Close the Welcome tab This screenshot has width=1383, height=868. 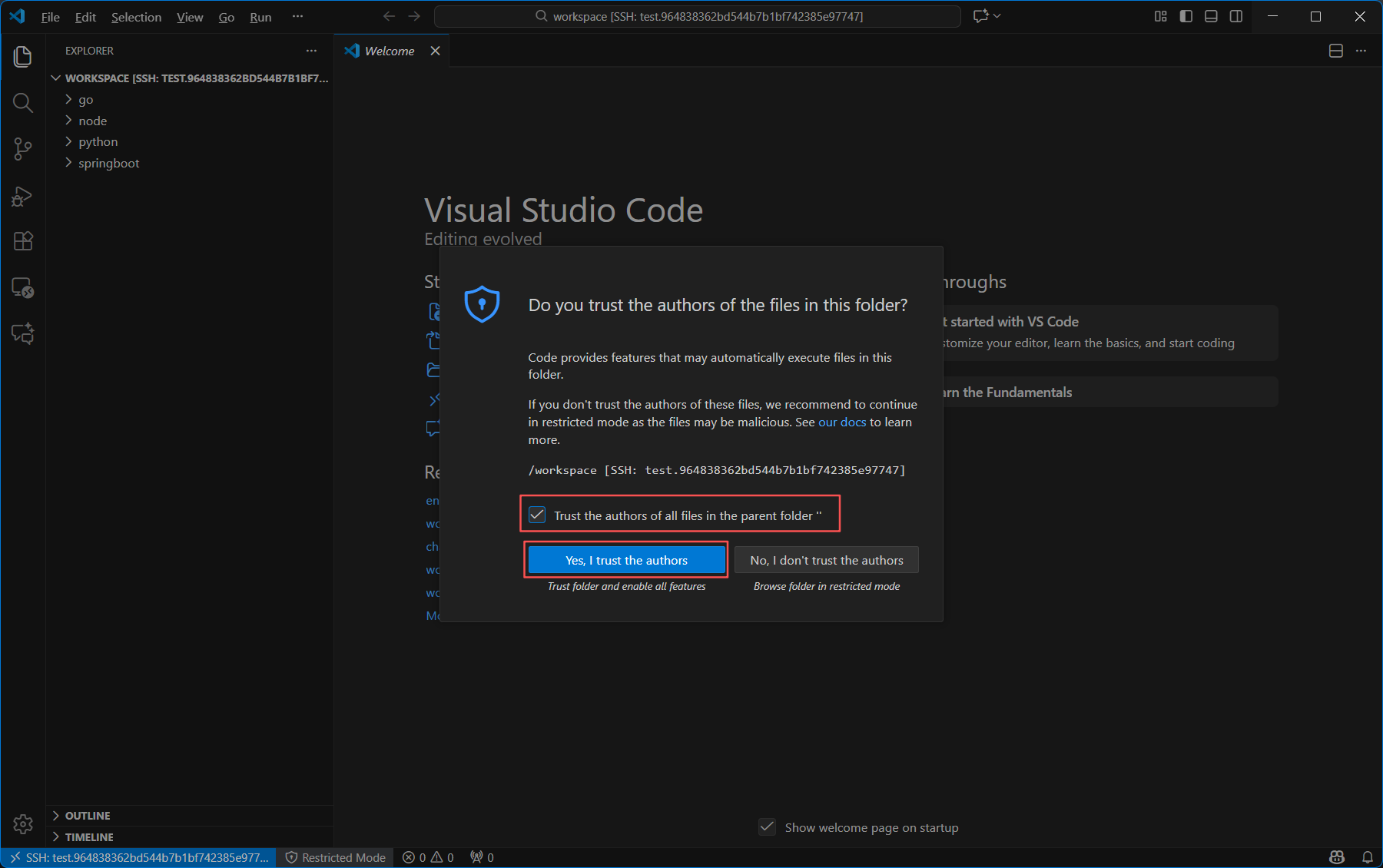tap(436, 51)
